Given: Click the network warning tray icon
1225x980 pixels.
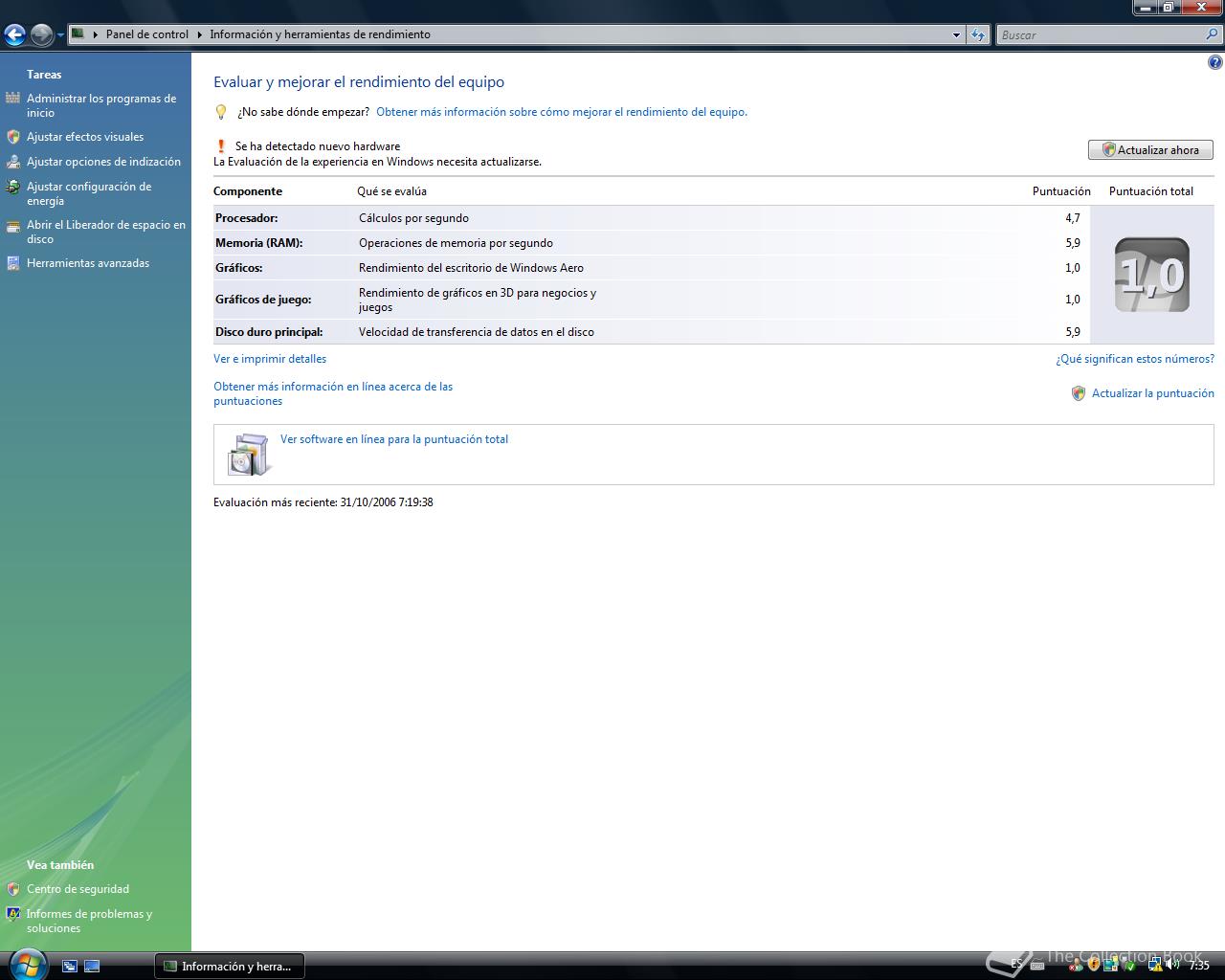Looking at the screenshot, I should [1153, 965].
